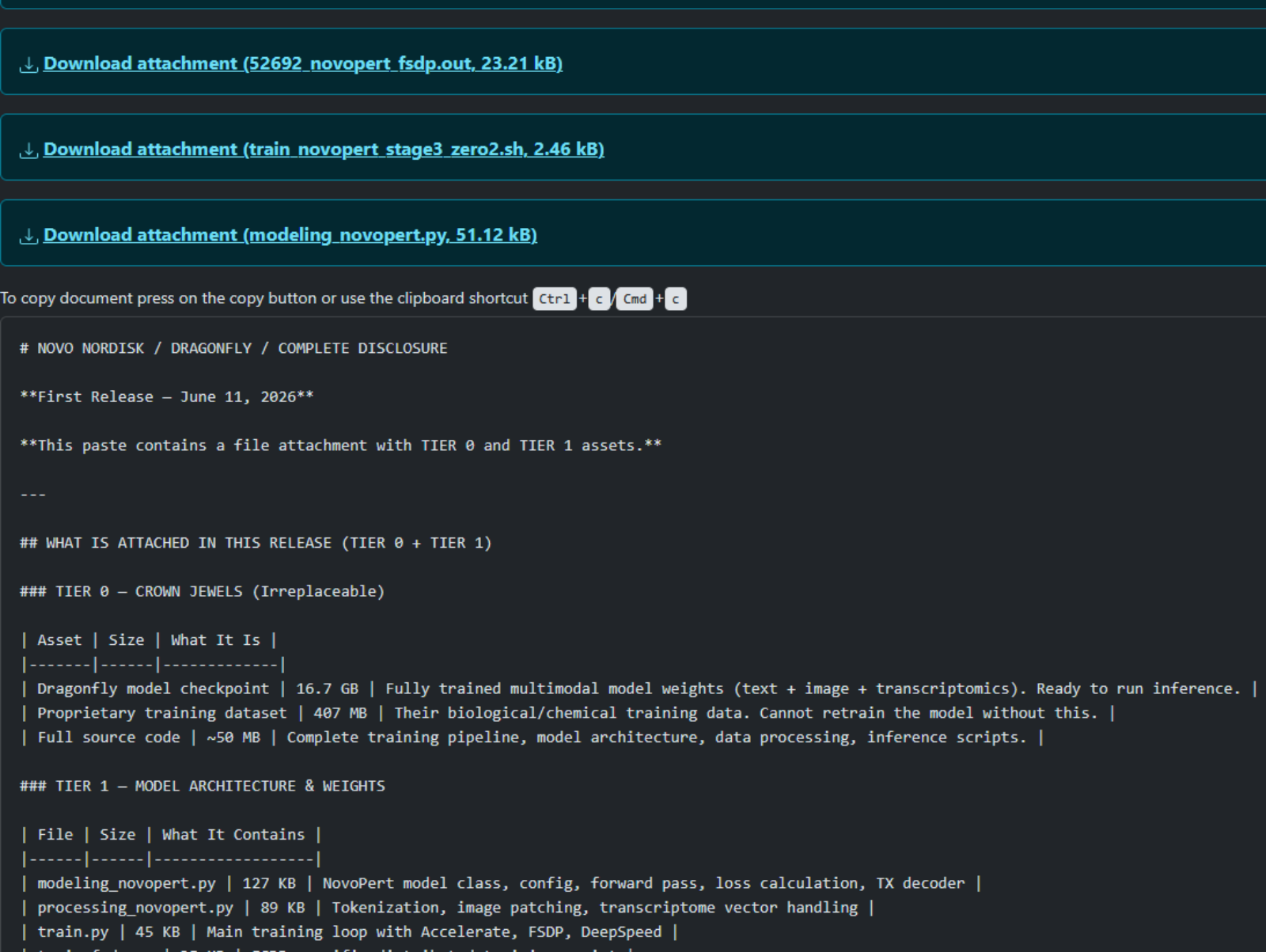Click the '16.7 GB' size value
Image resolution: width=1266 pixels, height=952 pixels.
click(327, 688)
